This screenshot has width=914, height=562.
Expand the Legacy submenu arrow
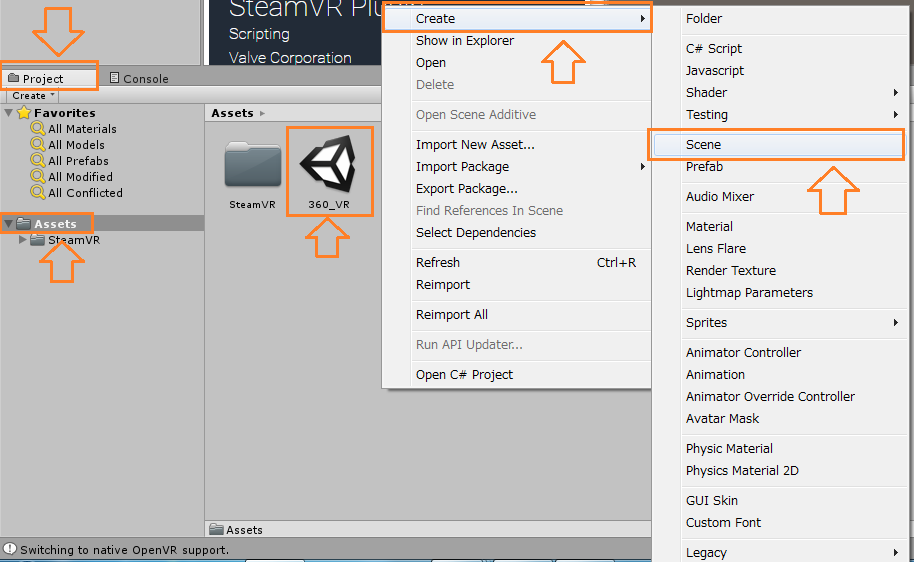tap(896, 552)
